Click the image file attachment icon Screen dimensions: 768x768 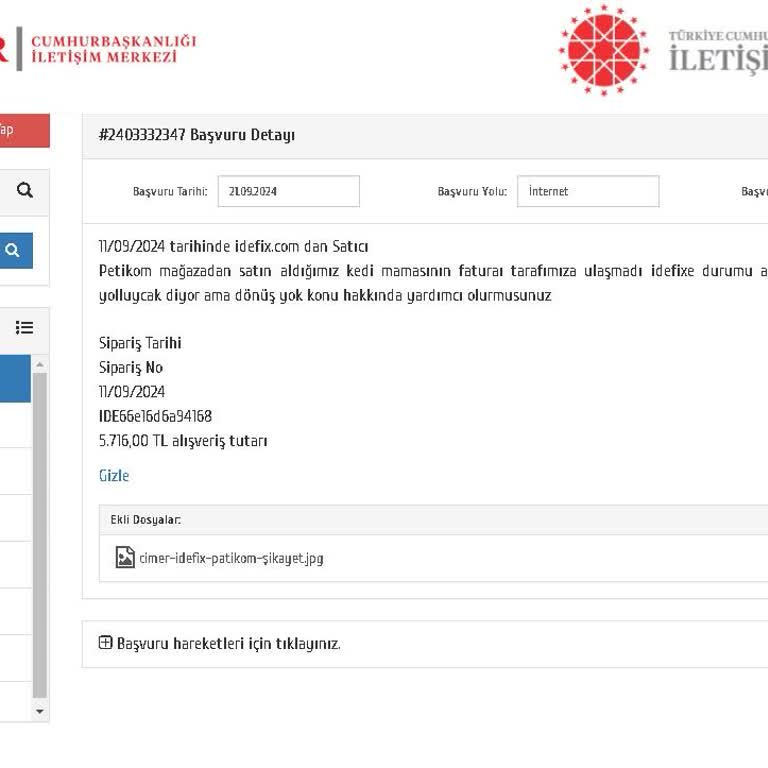pyautogui.click(x=125, y=557)
